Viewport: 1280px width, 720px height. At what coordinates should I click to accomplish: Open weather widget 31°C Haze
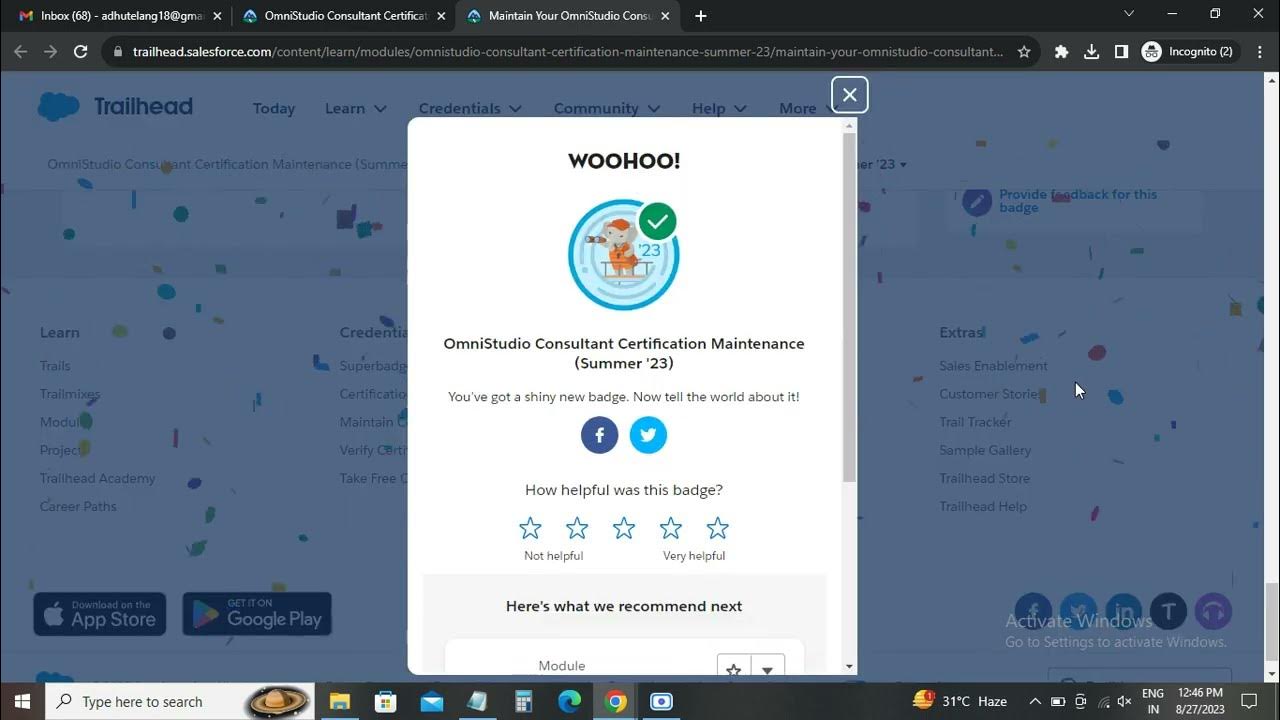[x=959, y=701]
